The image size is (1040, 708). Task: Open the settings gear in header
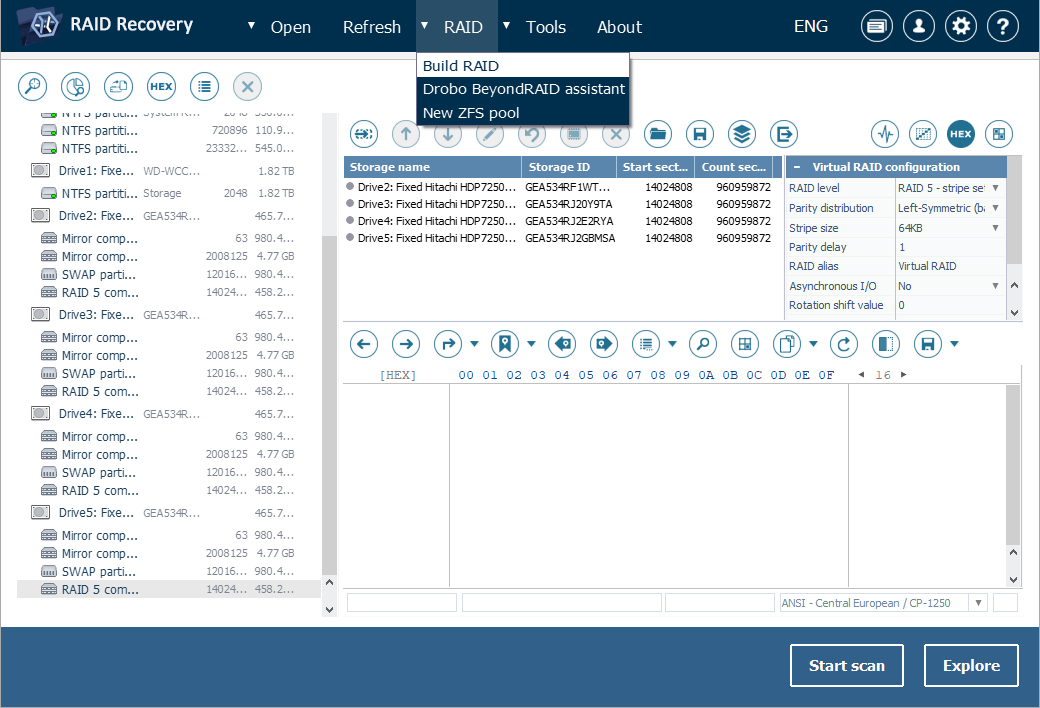click(961, 27)
